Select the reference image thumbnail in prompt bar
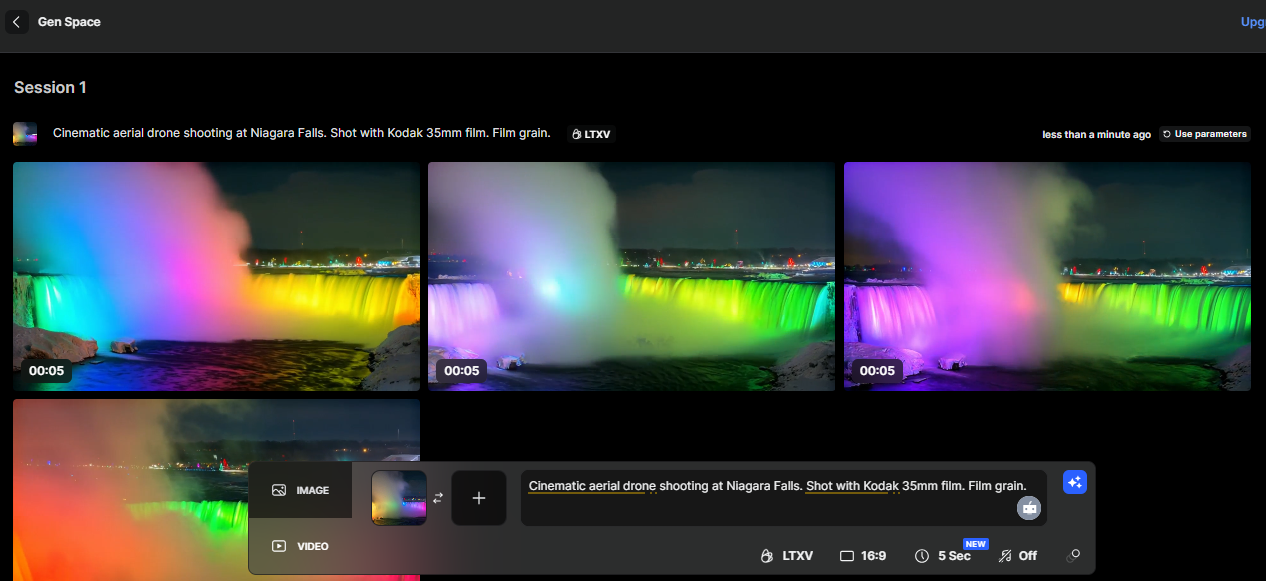 (x=399, y=498)
